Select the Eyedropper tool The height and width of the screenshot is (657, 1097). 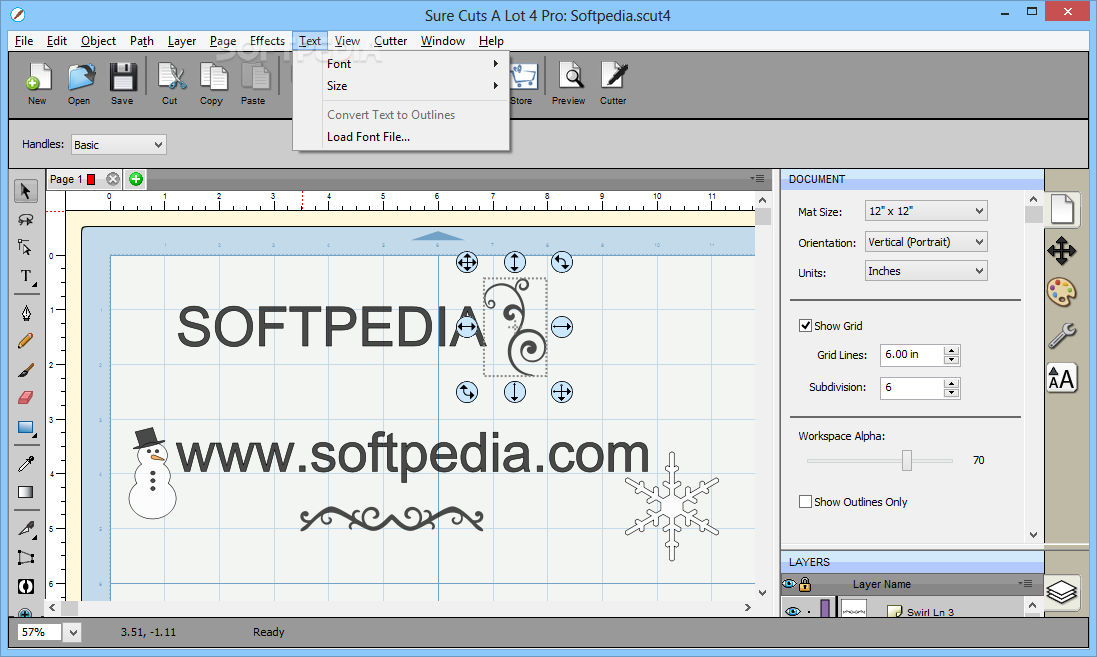[26, 463]
